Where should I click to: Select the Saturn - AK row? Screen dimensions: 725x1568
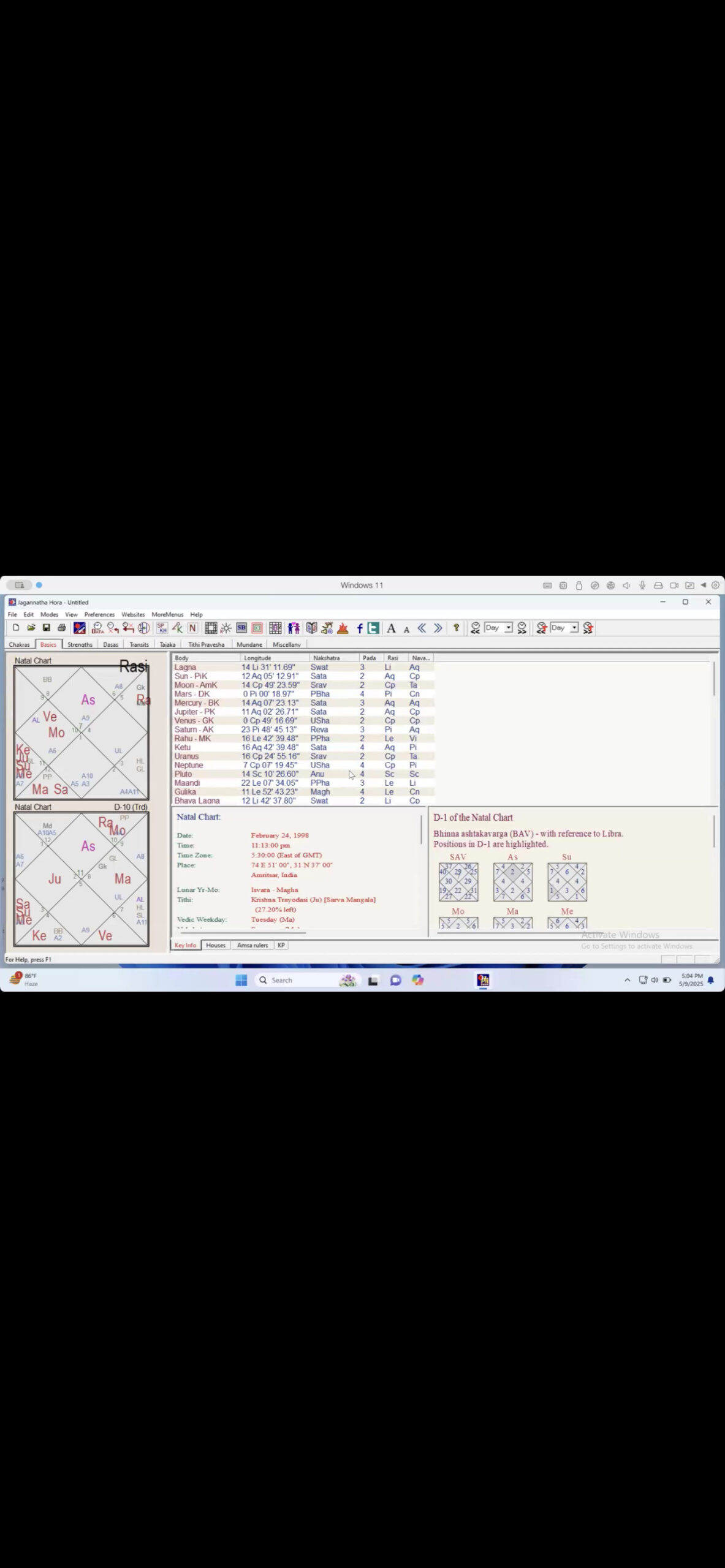[303, 729]
